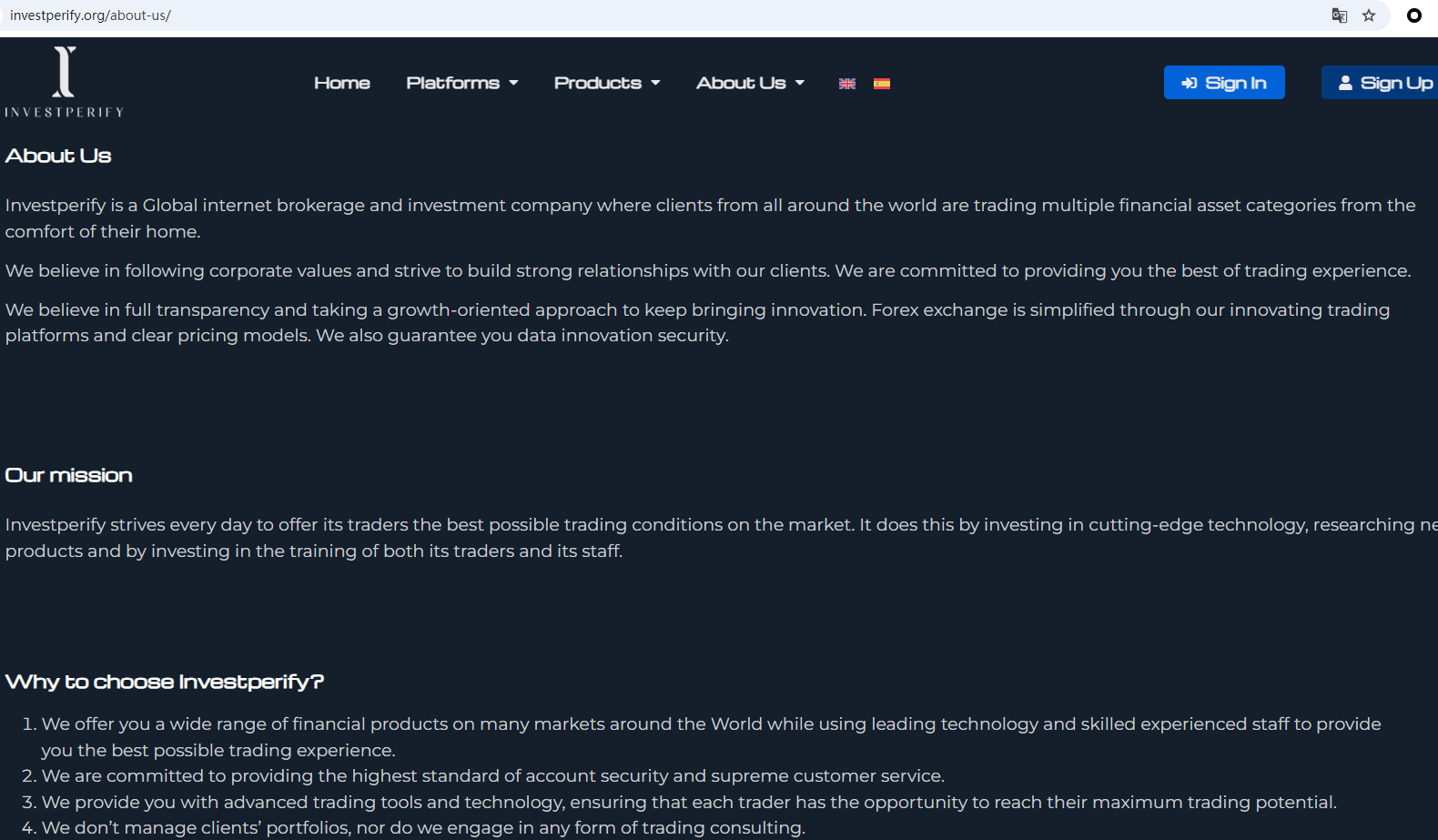Switch site language with the Spanish flag
Screen dimensions: 1438x840
pos(882,84)
